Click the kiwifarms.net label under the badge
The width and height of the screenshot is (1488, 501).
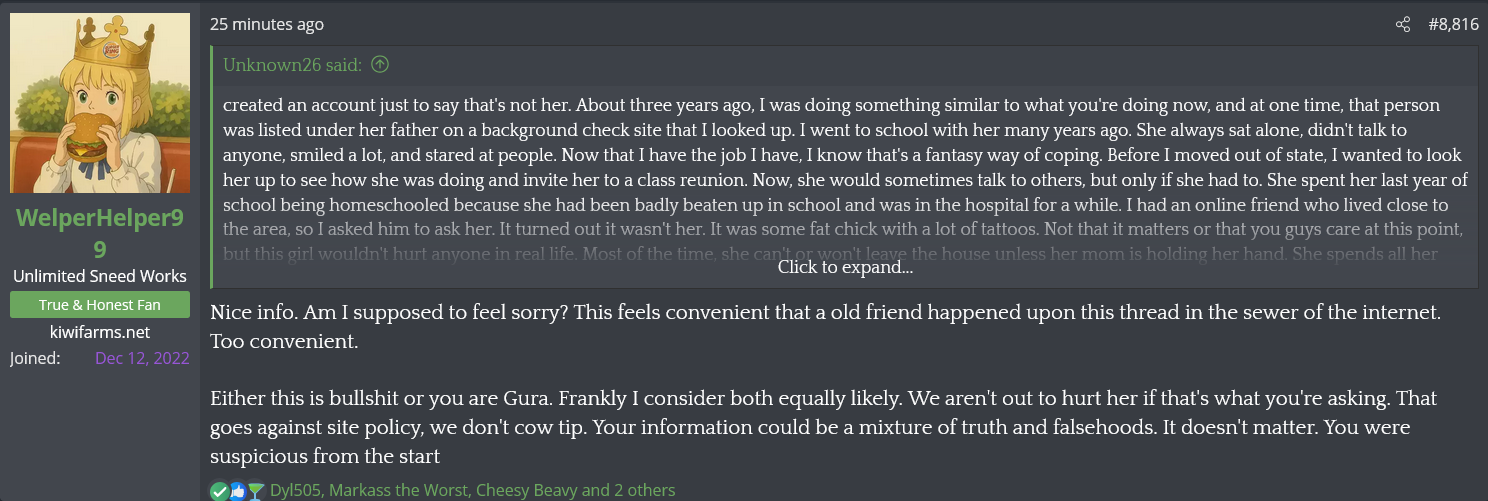[x=100, y=332]
